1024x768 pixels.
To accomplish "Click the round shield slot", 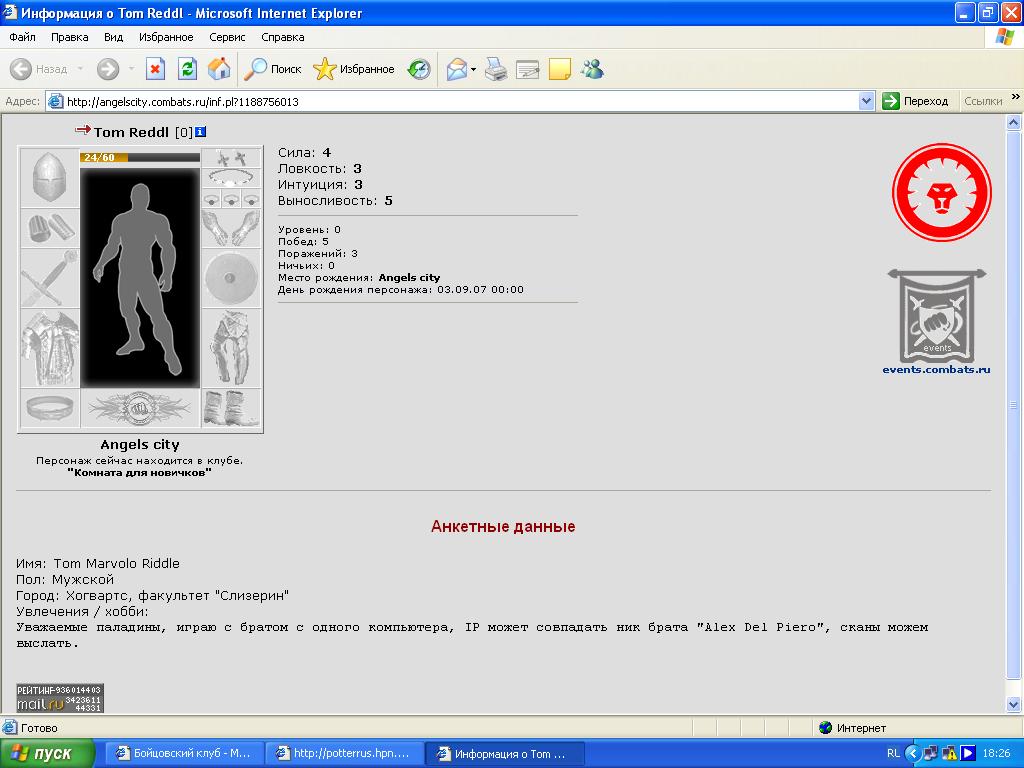I will 231,278.
